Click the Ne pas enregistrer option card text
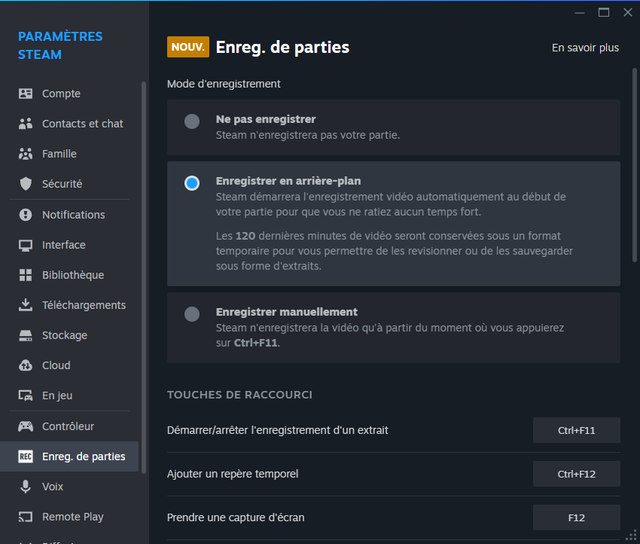This screenshot has height=544, width=640. (308, 127)
